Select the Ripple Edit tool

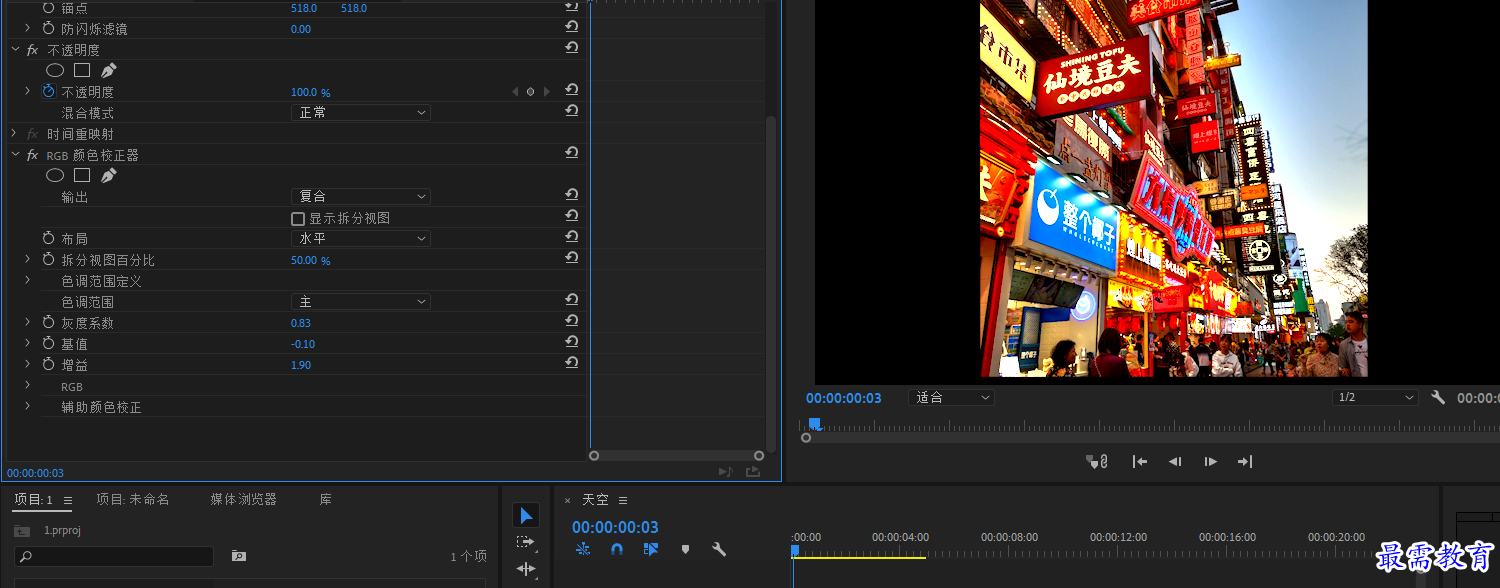(526, 569)
